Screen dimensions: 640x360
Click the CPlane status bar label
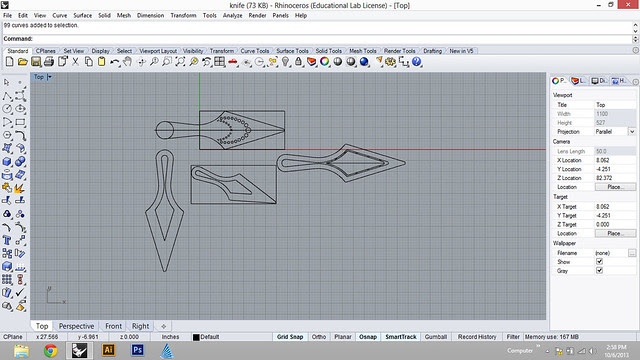tap(13, 337)
